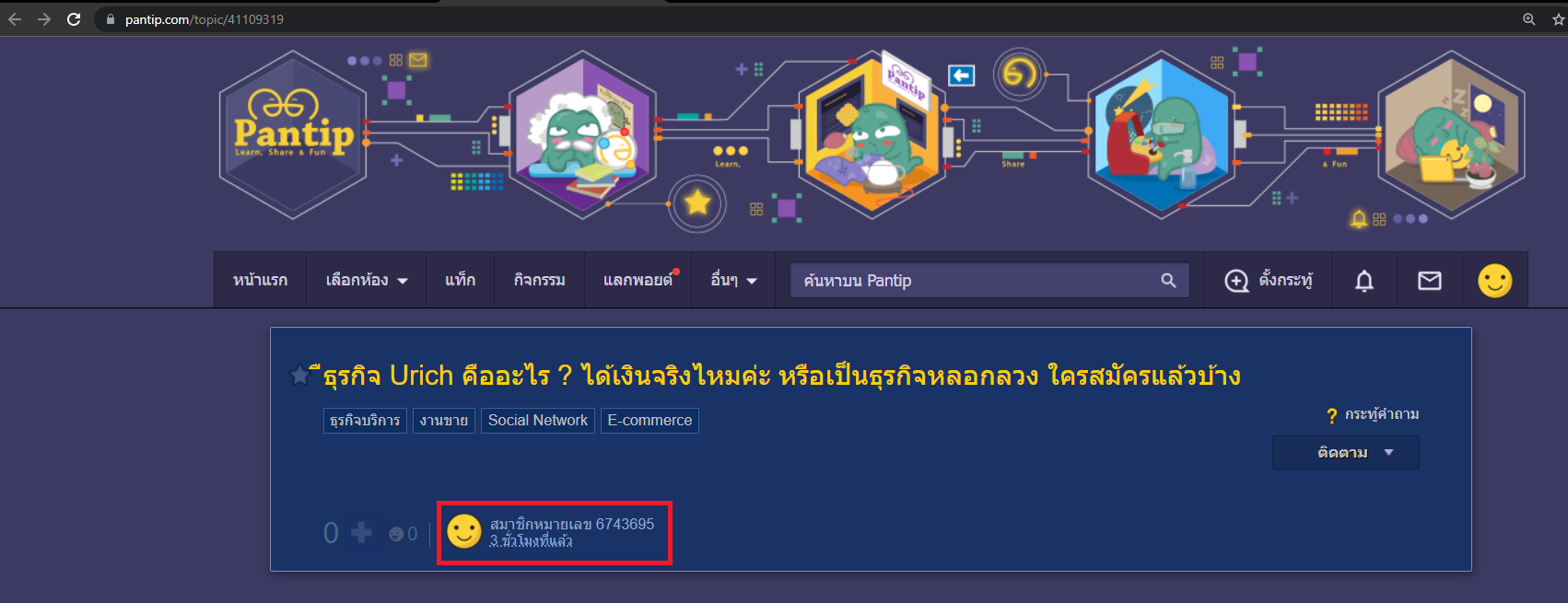Image resolution: width=1568 pixels, height=603 pixels.
Task: Click the search magnifier icon
Action: click(1168, 281)
